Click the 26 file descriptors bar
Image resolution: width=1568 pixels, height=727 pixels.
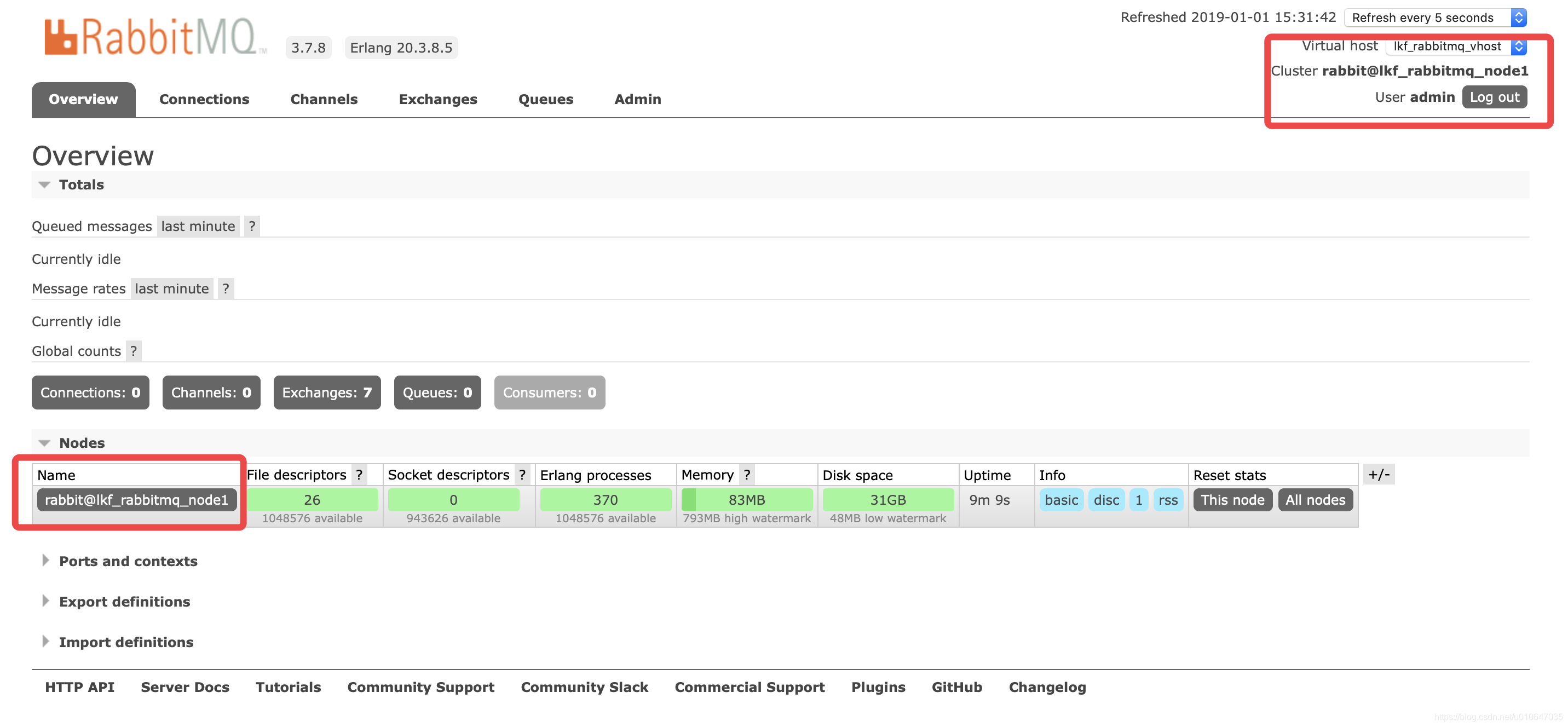312,500
